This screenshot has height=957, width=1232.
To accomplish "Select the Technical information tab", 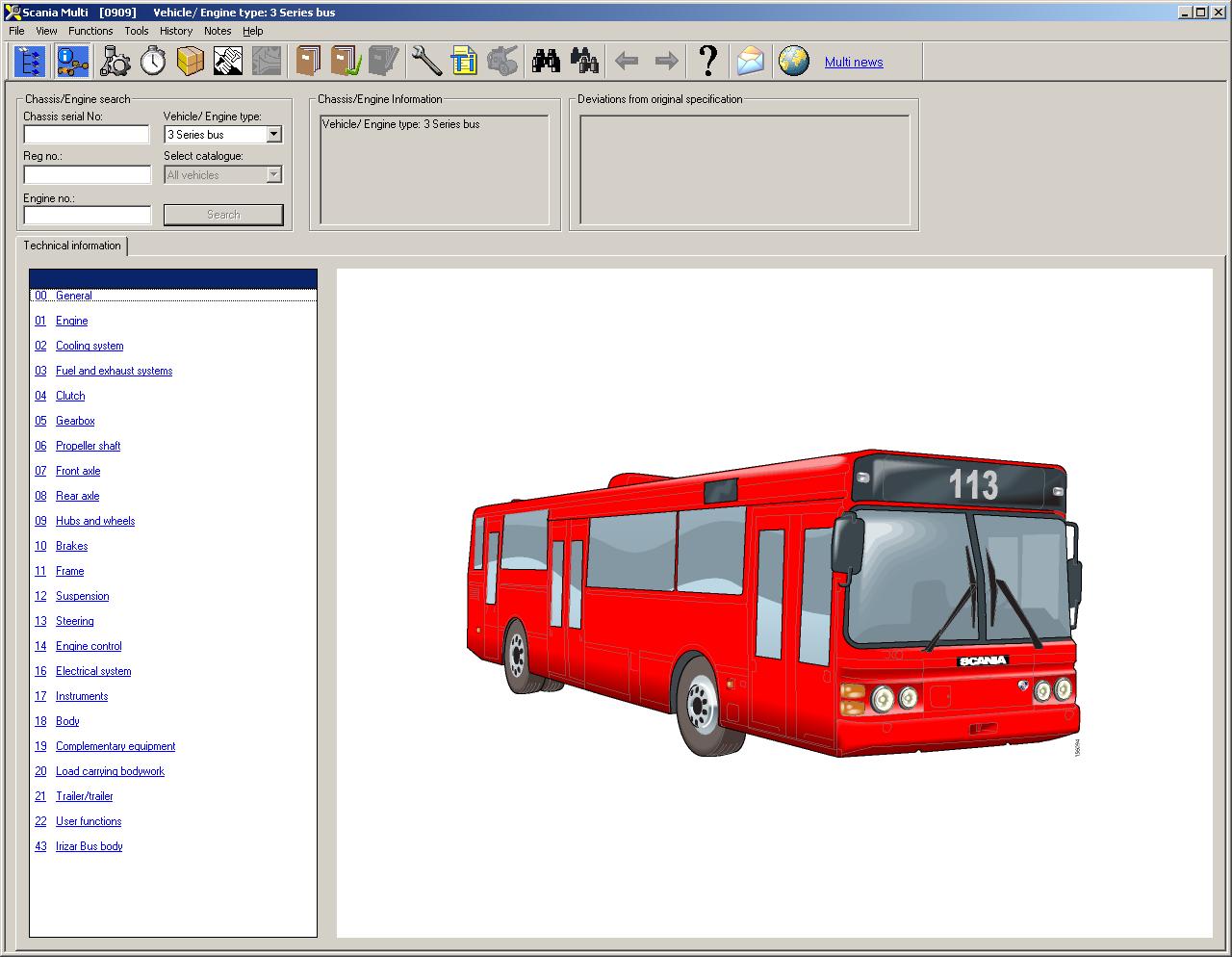I will tap(72, 246).
